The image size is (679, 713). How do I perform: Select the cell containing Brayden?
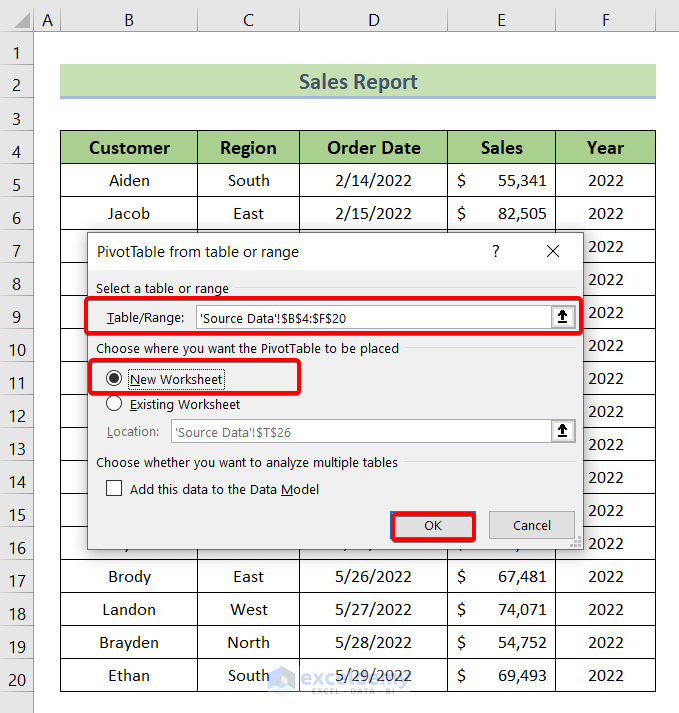click(x=129, y=643)
